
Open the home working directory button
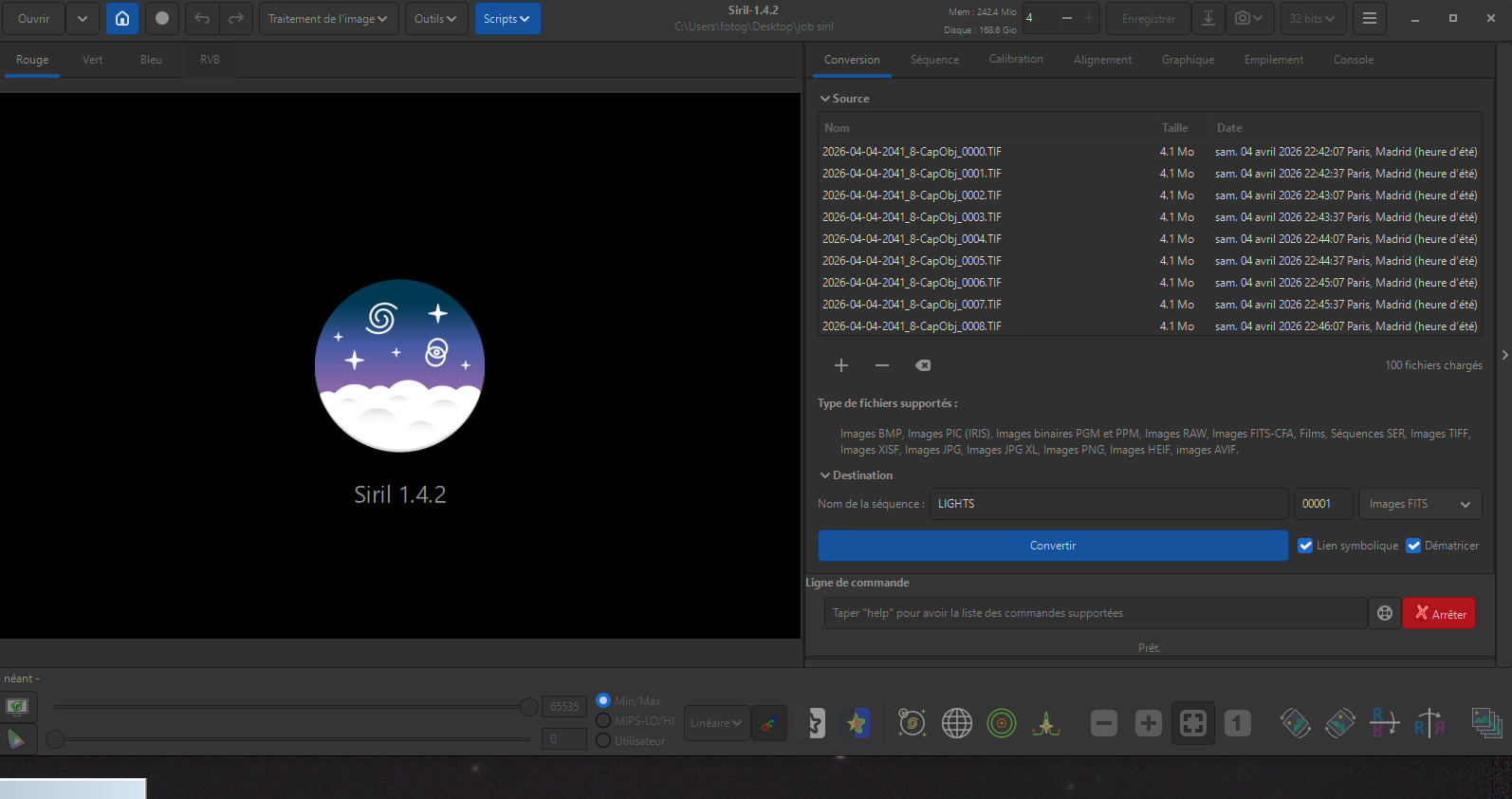coord(122,18)
